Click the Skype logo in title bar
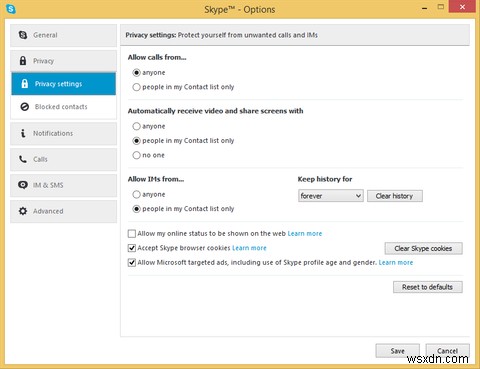This screenshot has height=369, width=480. (11, 9)
